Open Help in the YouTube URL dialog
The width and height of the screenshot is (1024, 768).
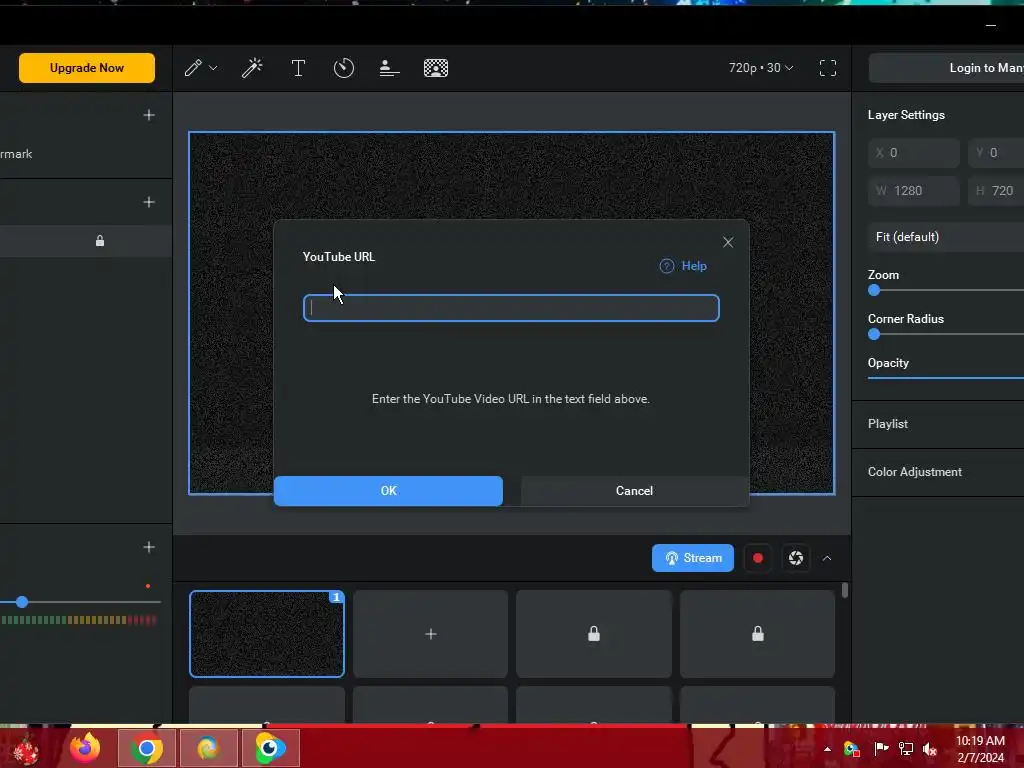(x=694, y=266)
